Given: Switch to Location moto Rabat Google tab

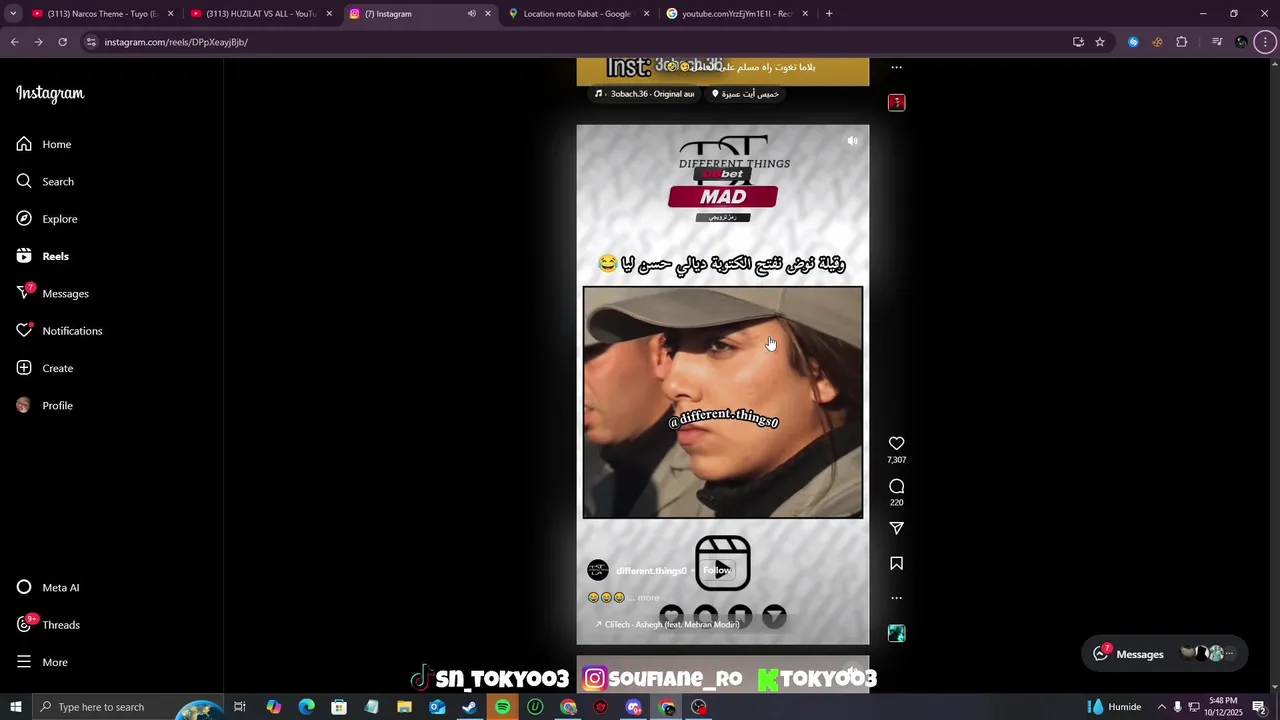Looking at the screenshot, I should coord(579,14).
